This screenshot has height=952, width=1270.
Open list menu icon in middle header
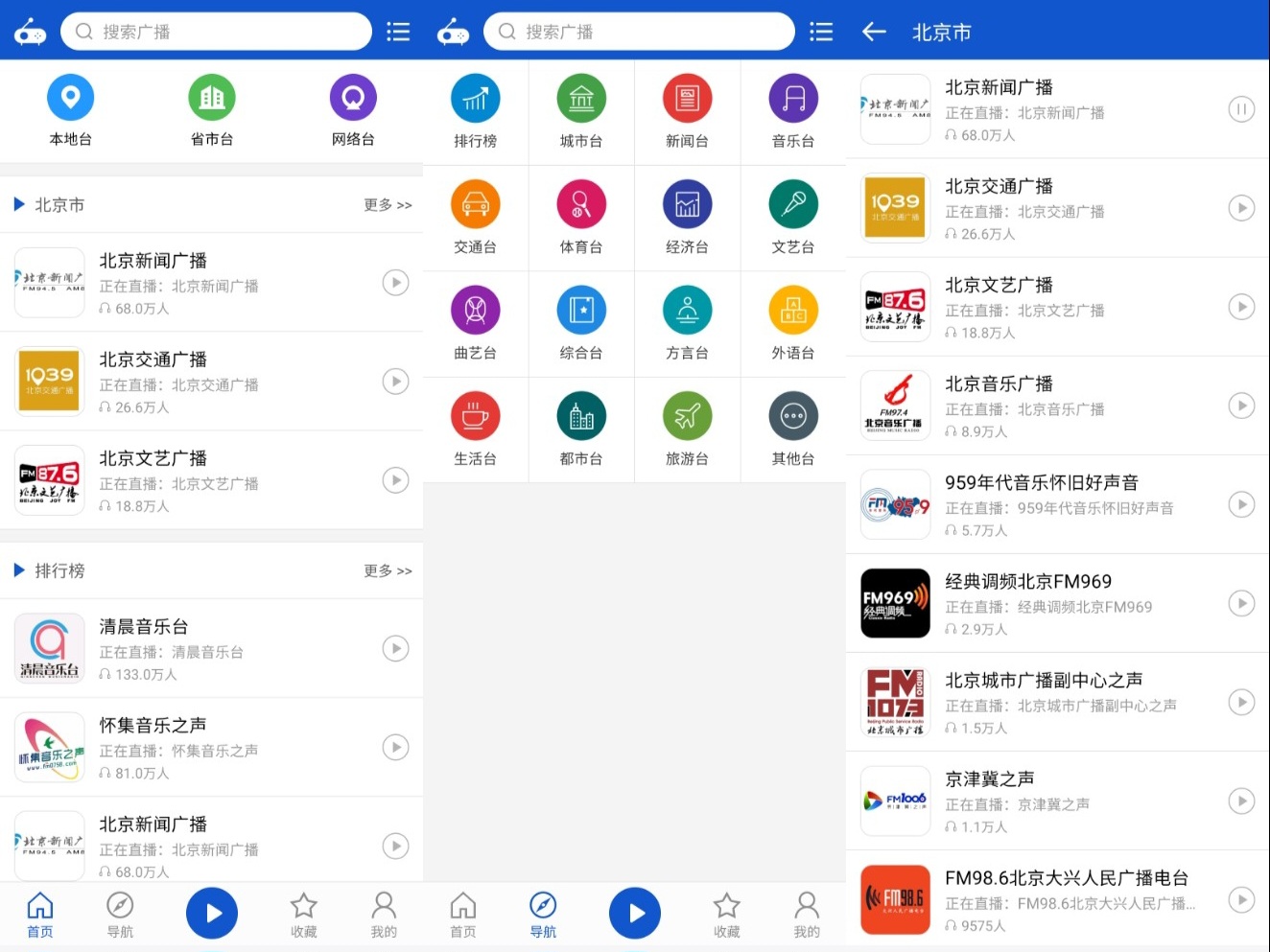tap(821, 32)
